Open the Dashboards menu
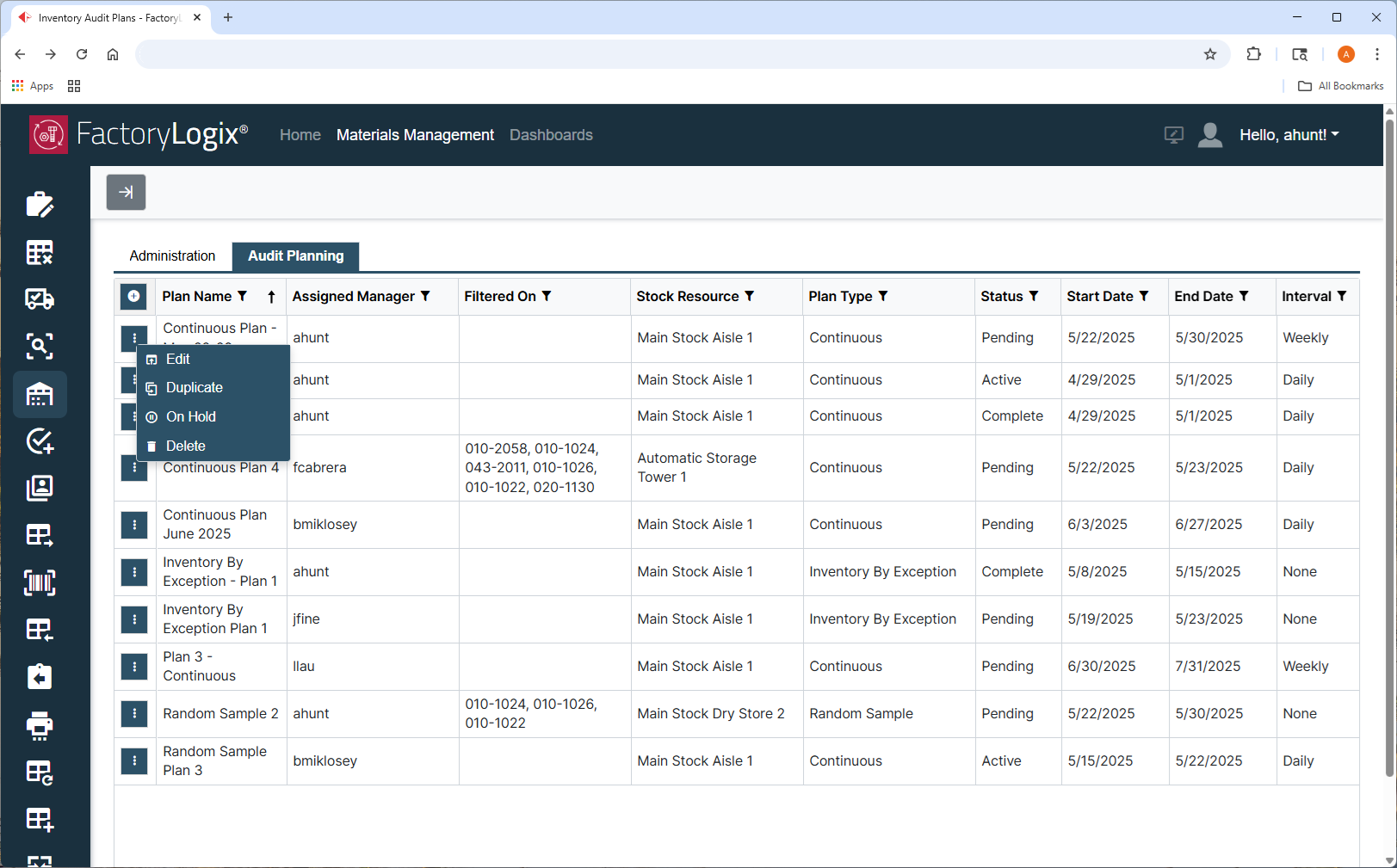Viewport: 1397px width, 868px height. tap(551, 135)
